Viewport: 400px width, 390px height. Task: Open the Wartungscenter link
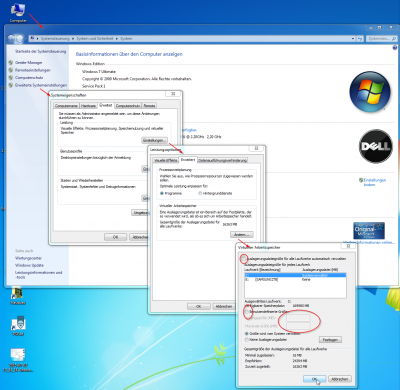(x=28, y=258)
